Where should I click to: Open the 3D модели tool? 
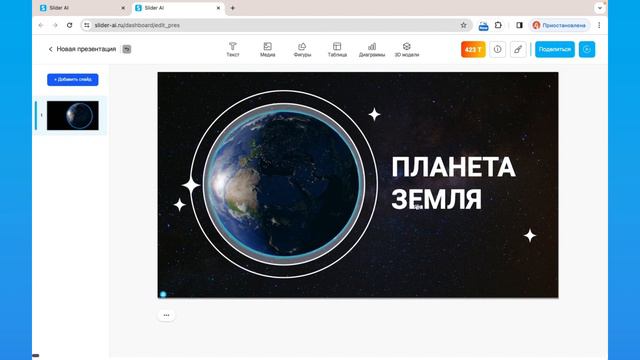coord(407,49)
